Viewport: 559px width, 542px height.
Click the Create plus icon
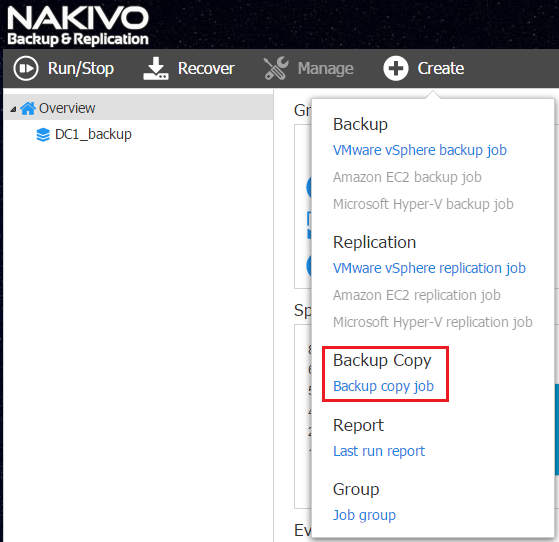(396, 68)
